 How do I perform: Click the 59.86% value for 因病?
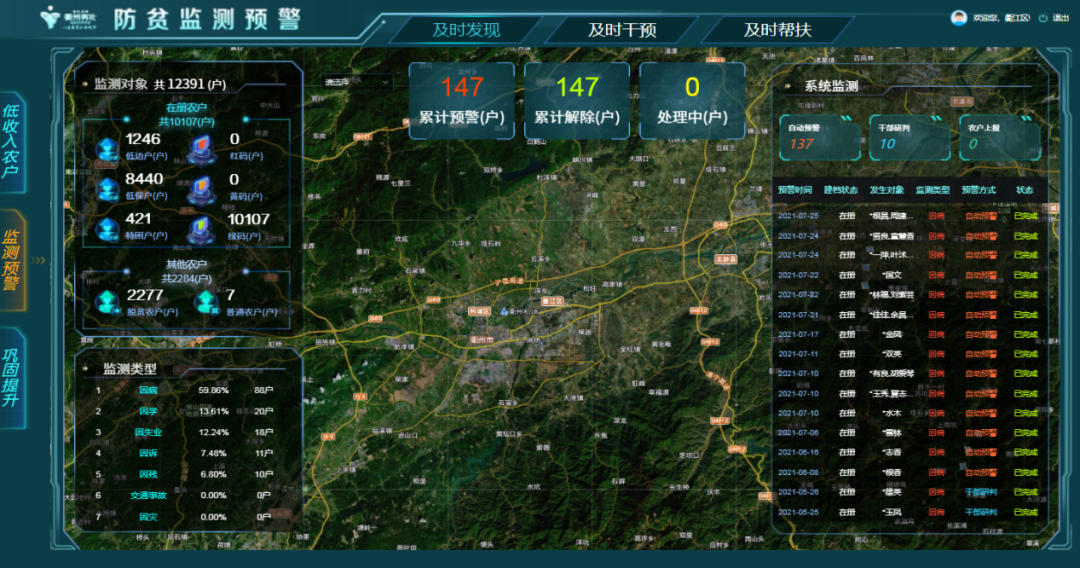[213, 390]
